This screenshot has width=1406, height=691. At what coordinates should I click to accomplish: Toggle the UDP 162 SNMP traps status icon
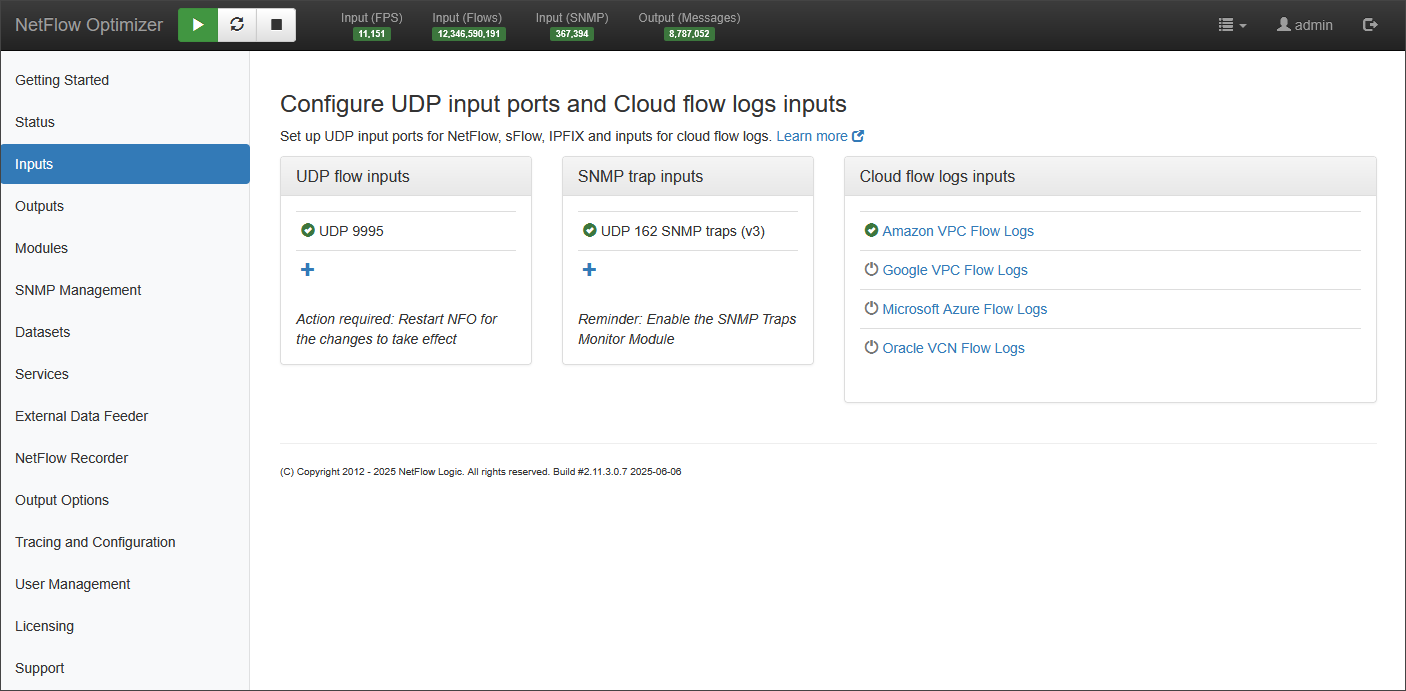pos(590,231)
